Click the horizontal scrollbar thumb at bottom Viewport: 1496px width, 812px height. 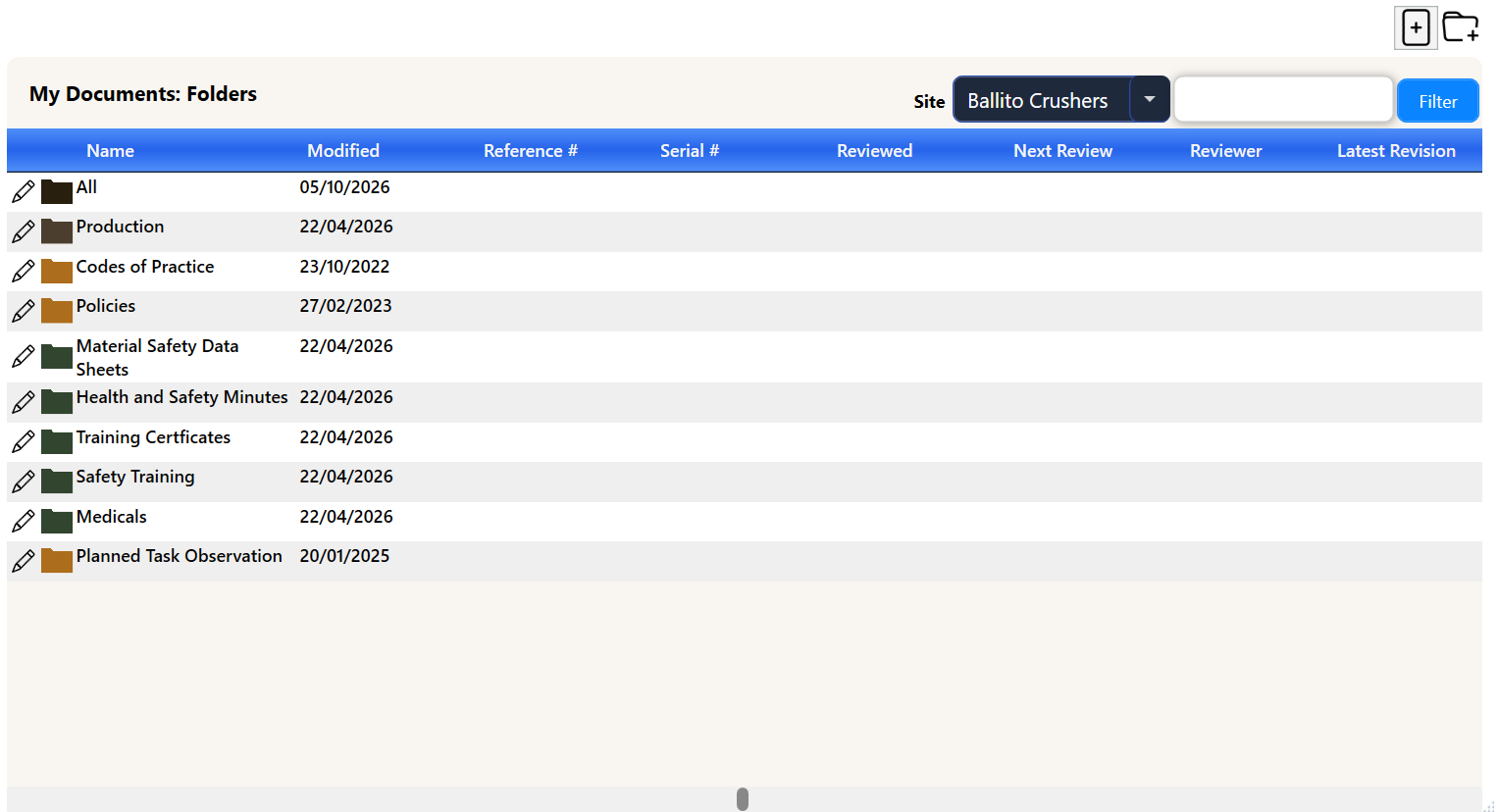coord(743,799)
